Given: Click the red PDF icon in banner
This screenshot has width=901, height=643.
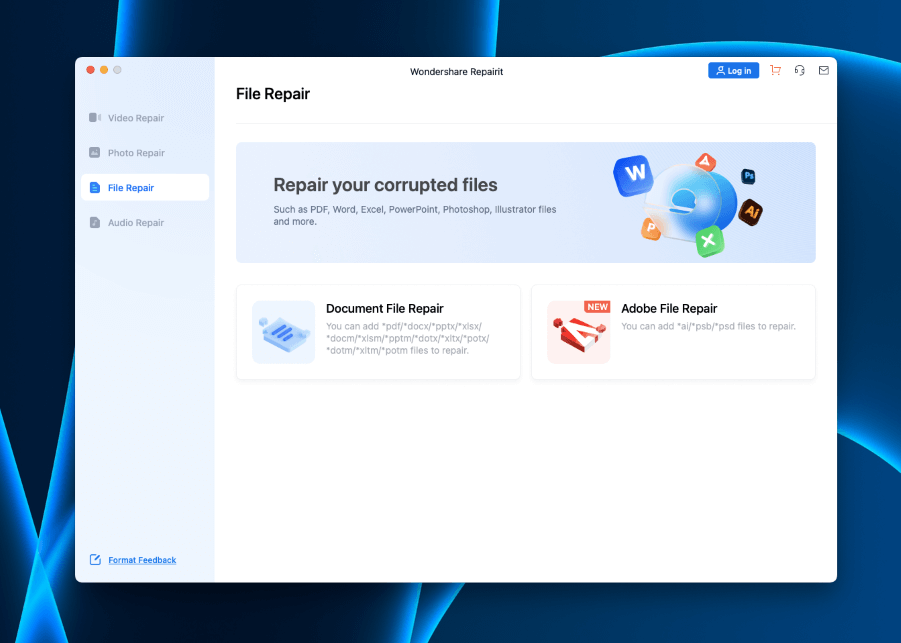Looking at the screenshot, I should 704,162.
